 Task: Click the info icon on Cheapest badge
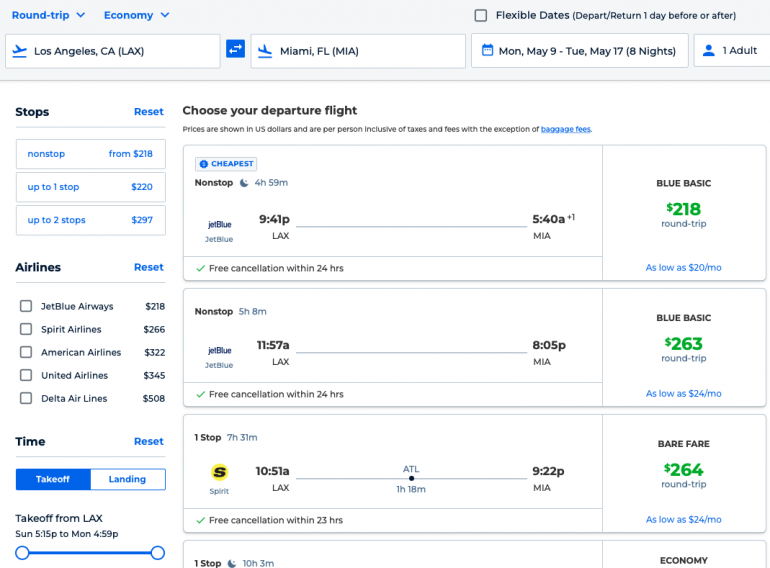pos(203,164)
